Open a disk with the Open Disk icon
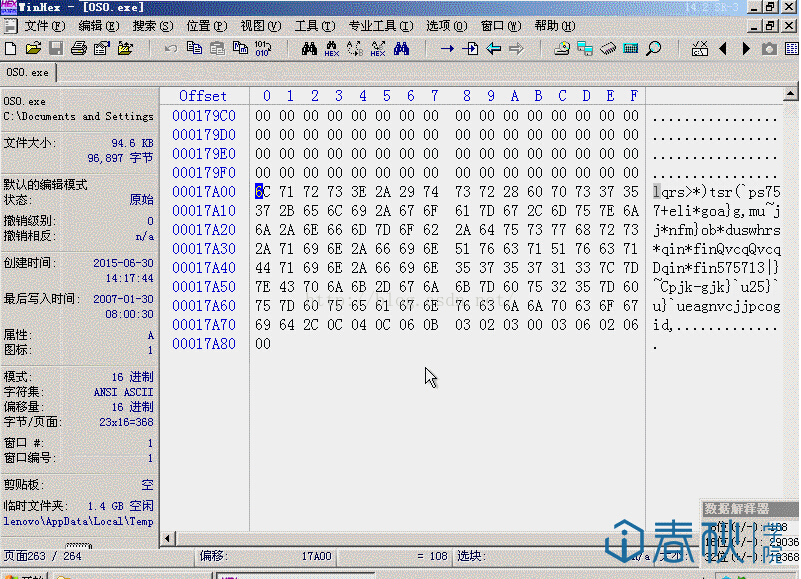 [x=562, y=49]
